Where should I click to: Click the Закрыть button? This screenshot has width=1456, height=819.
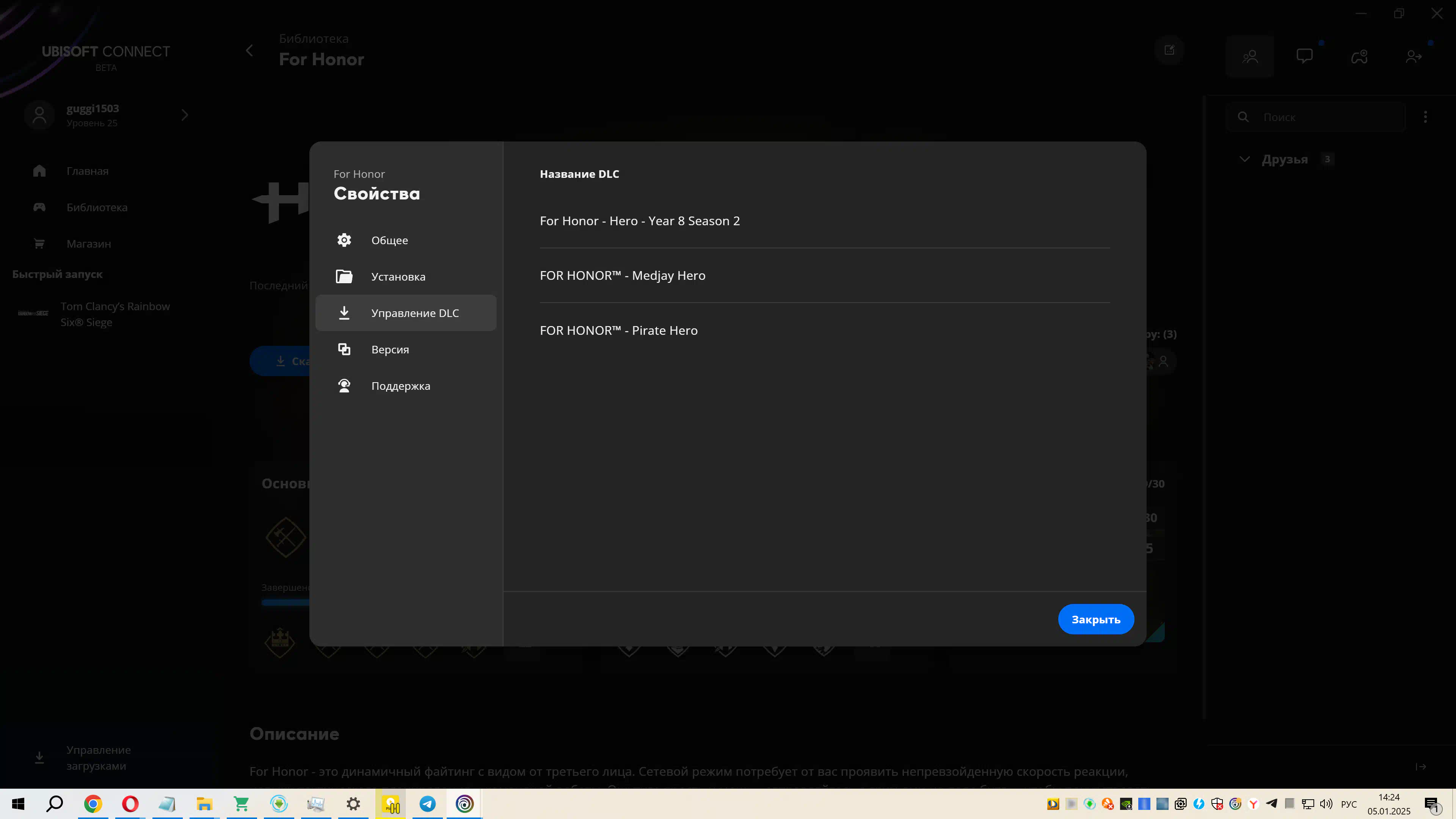click(1095, 619)
